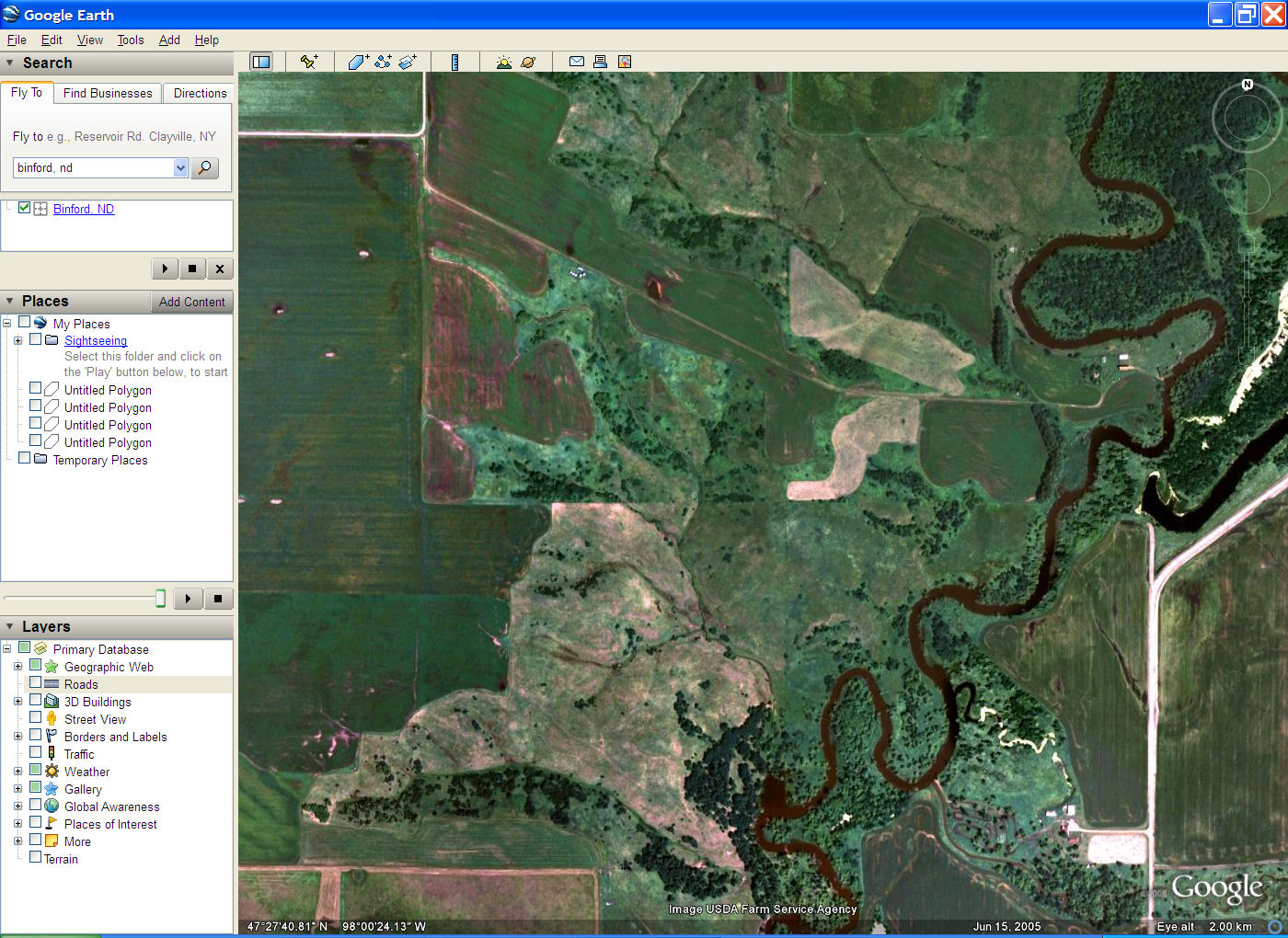The width and height of the screenshot is (1288, 938).
Task: Enable the Temporary Places checkbox
Action: tap(25, 458)
